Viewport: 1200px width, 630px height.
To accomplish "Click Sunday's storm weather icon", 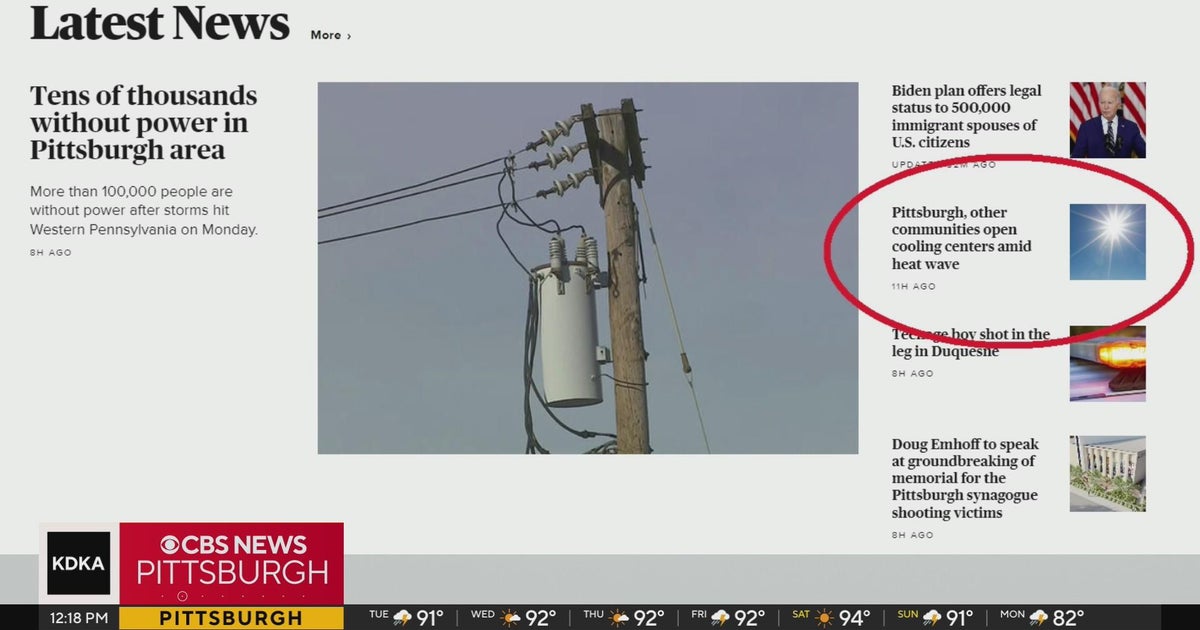I will click(932, 618).
